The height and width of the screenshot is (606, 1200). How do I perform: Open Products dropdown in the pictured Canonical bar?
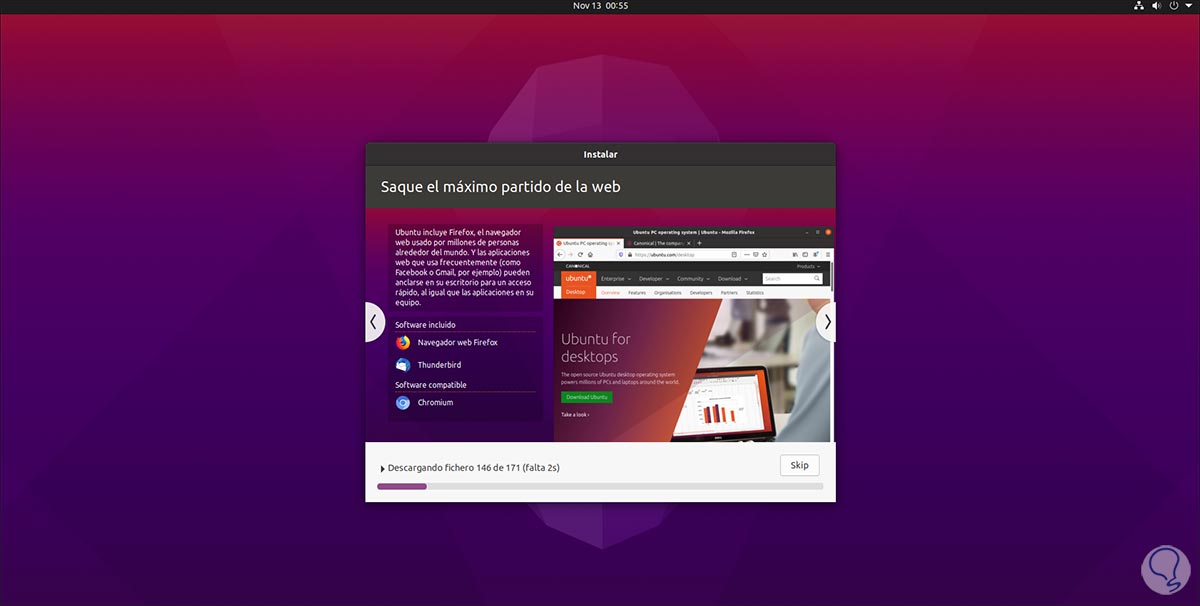click(808, 266)
